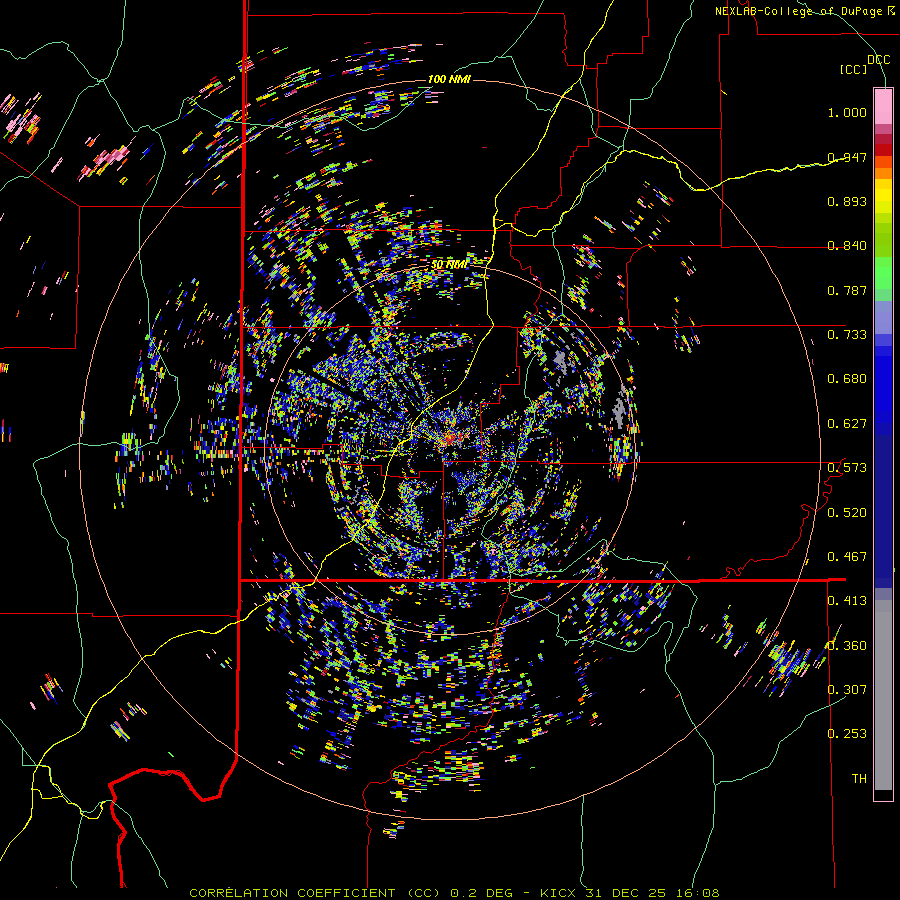Pick the gray segment of the color bar

pos(883,695)
